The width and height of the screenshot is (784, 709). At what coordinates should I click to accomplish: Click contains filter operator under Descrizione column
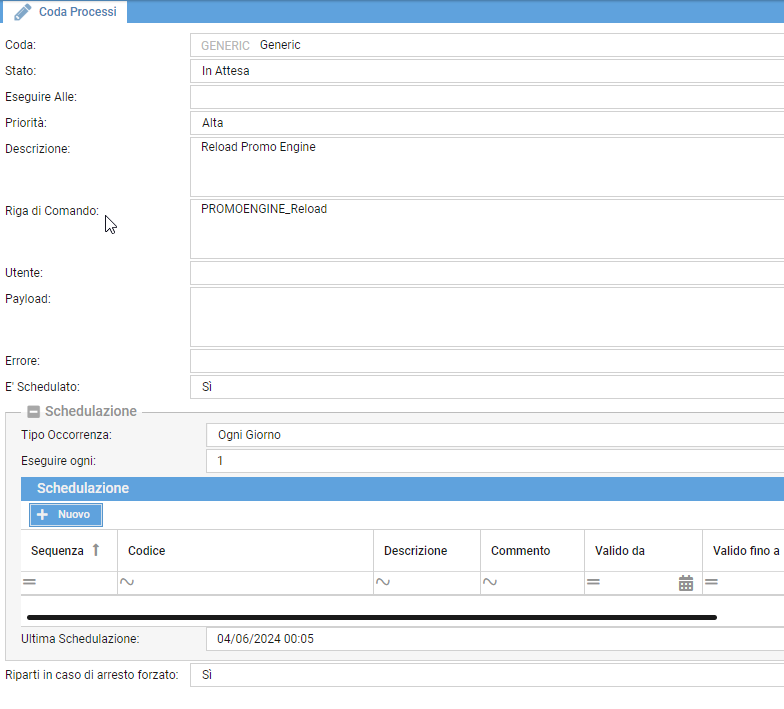tap(383, 583)
